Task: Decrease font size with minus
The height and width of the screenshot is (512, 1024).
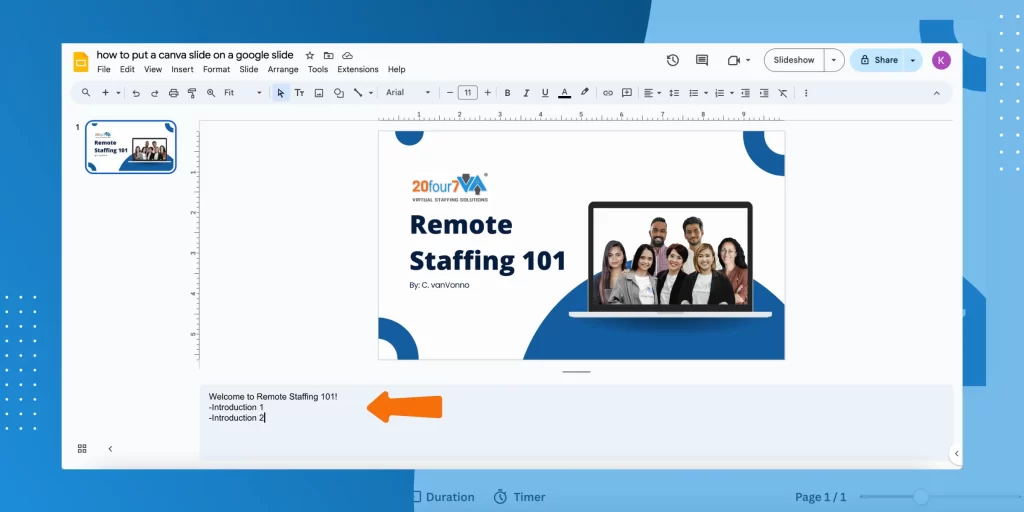Action: click(x=450, y=93)
